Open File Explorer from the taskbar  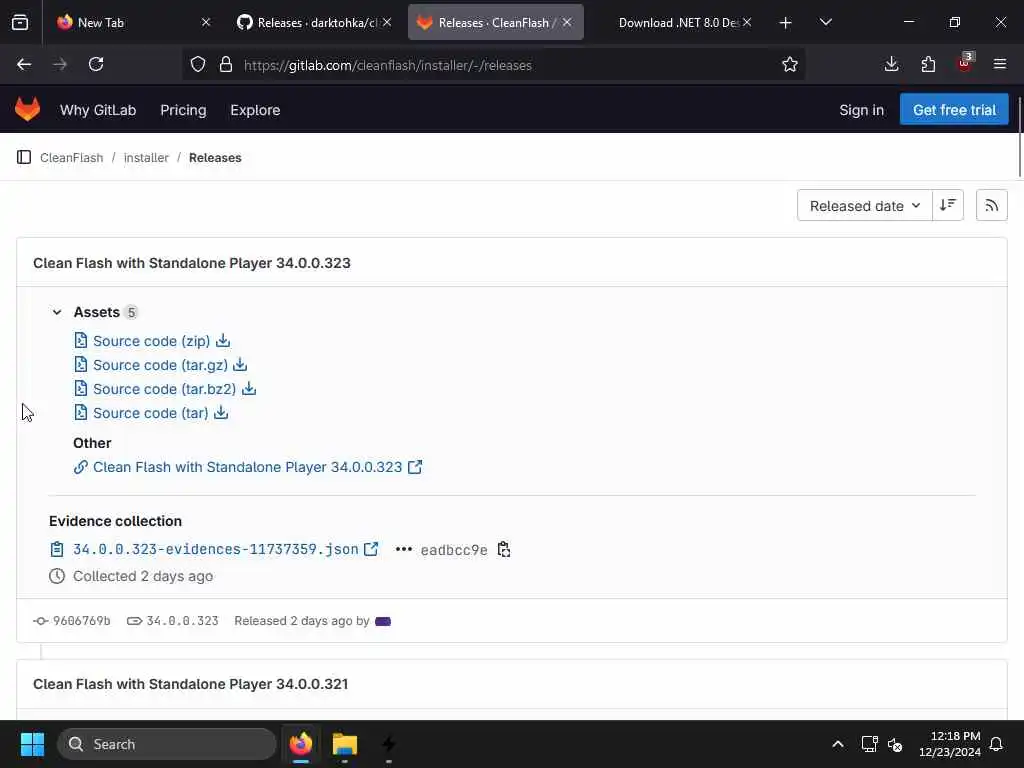pos(345,744)
